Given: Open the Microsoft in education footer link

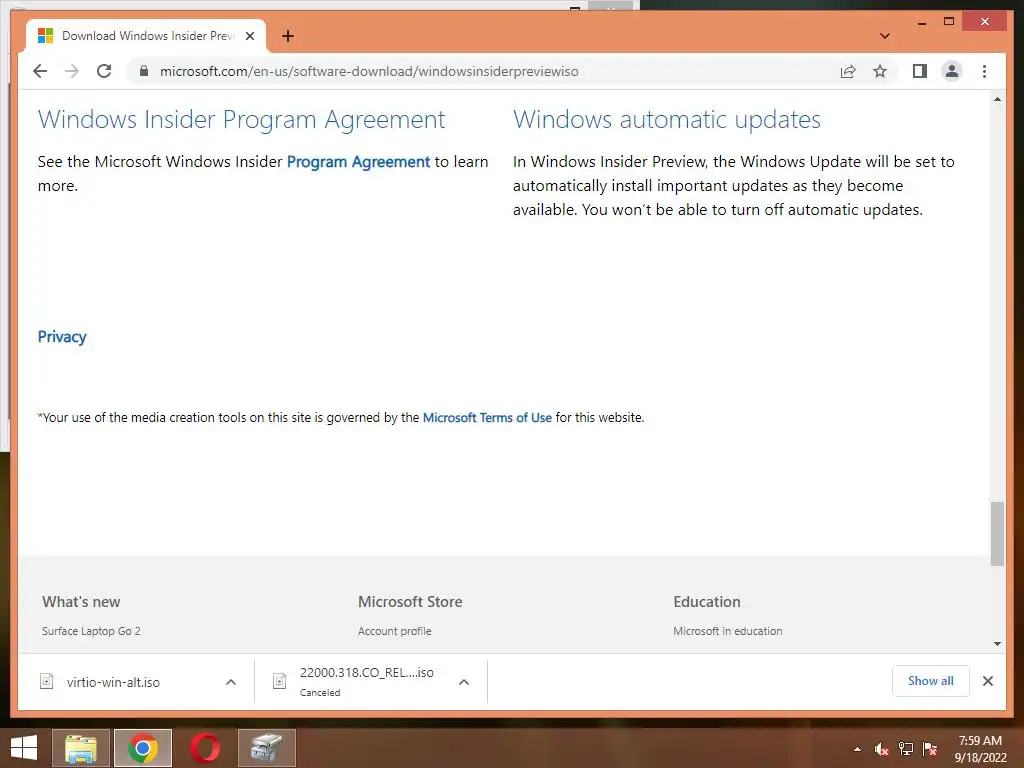Looking at the screenshot, I should click(728, 631).
